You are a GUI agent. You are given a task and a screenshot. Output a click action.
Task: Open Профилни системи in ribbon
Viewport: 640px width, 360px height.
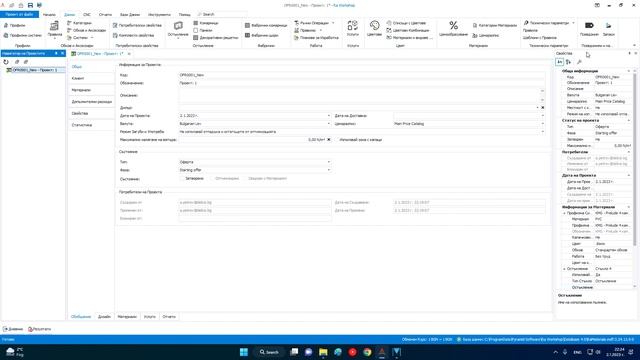(x=22, y=36)
